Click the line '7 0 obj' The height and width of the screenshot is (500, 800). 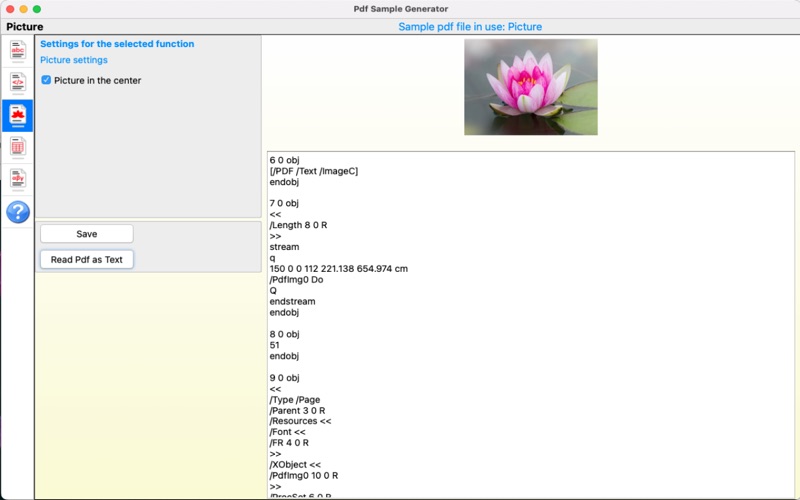(284, 203)
